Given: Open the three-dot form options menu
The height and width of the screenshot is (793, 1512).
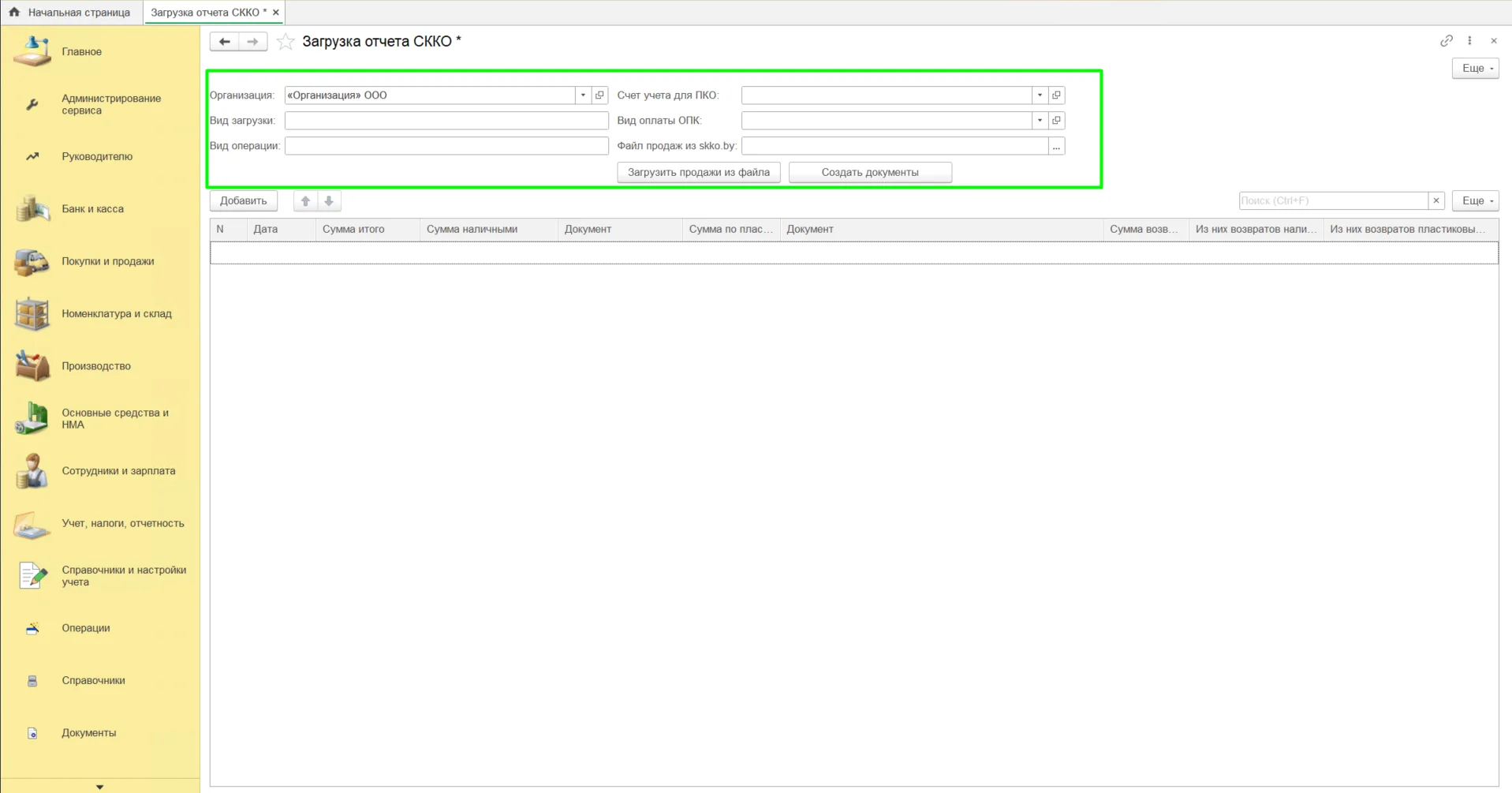Looking at the screenshot, I should click(x=1469, y=41).
